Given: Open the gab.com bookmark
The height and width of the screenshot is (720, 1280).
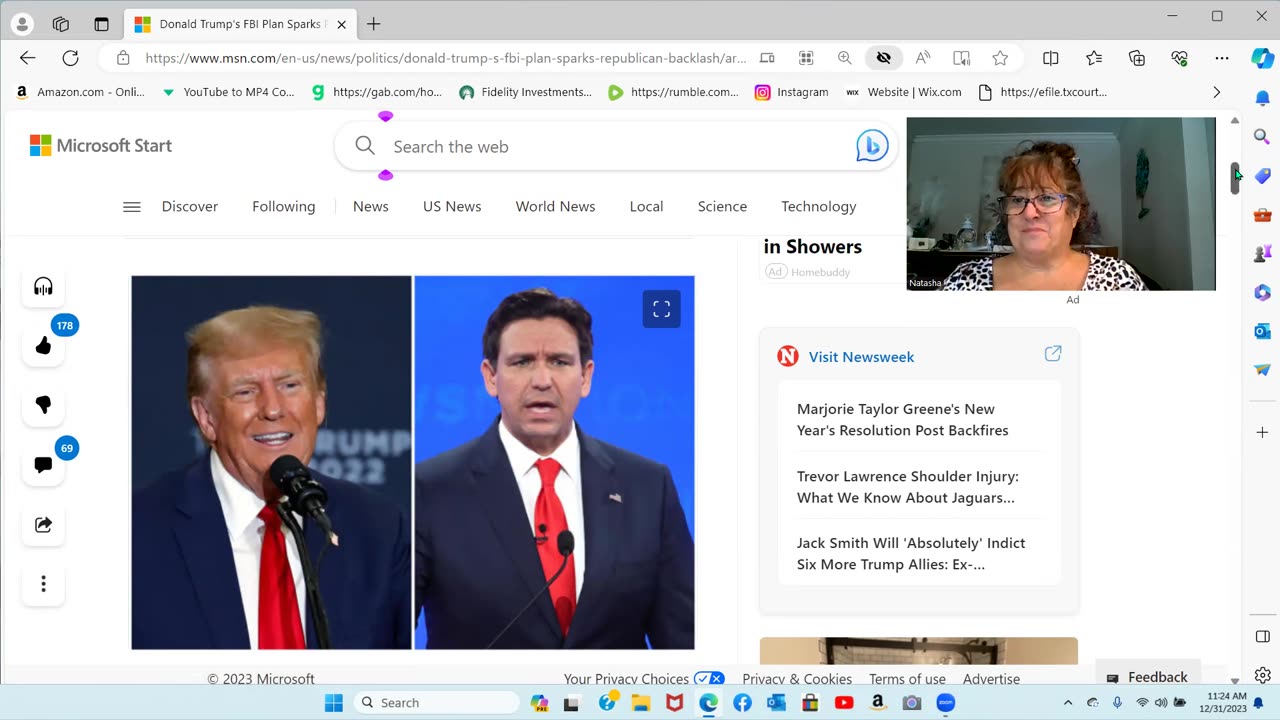Looking at the screenshot, I should point(376,92).
